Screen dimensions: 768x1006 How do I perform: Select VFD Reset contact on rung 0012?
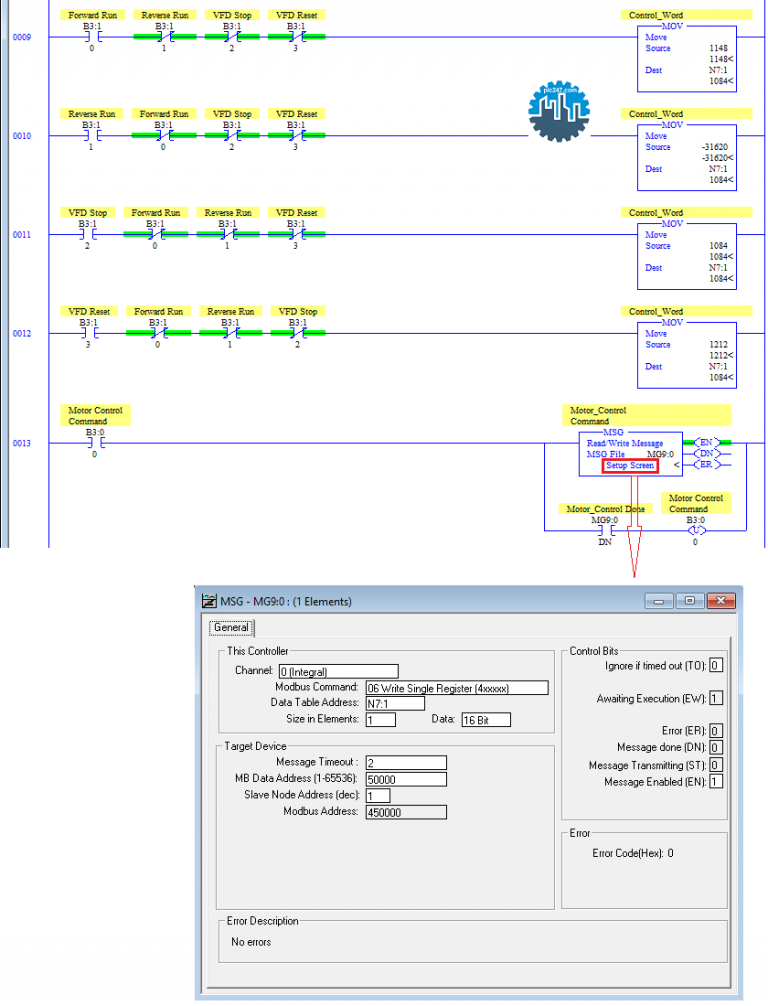(89, 334)
